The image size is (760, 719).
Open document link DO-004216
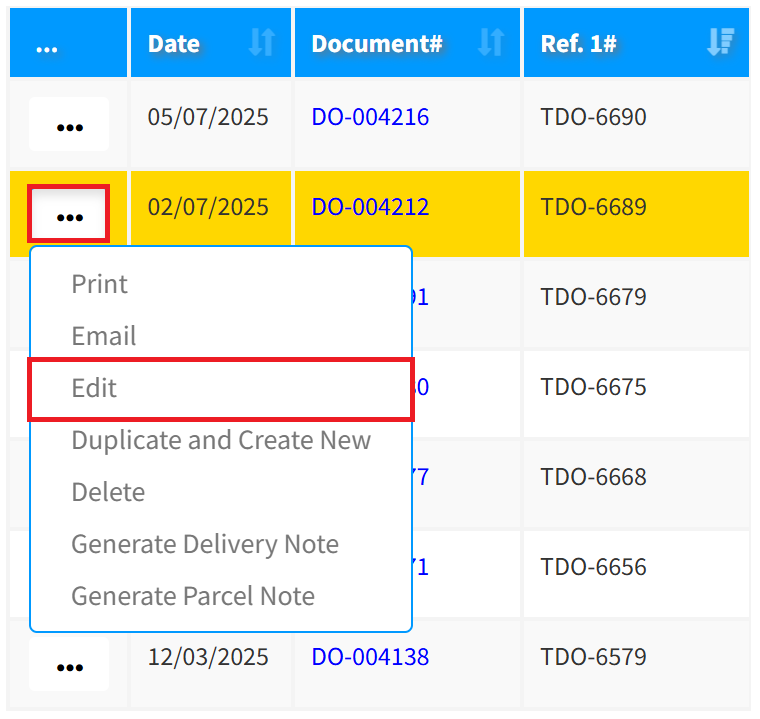point(370,117)
